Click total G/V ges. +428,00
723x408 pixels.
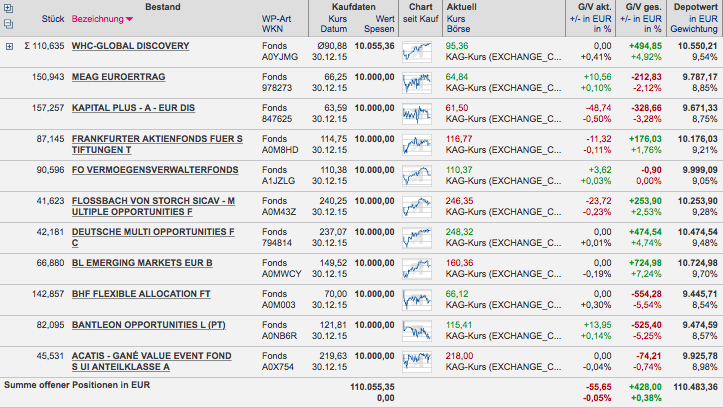[x=645, y=387]
